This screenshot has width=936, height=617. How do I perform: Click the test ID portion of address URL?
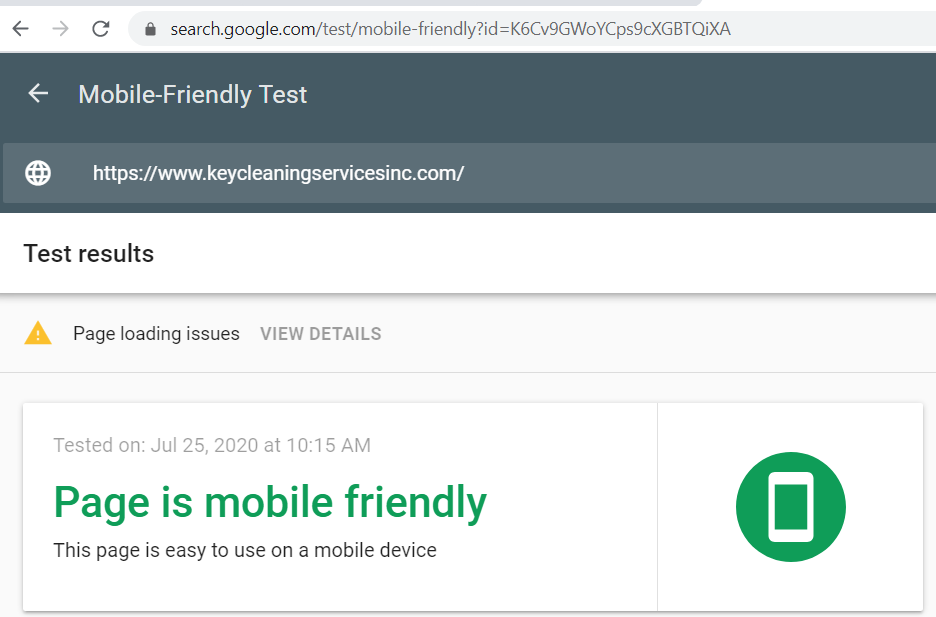point(620,29)
